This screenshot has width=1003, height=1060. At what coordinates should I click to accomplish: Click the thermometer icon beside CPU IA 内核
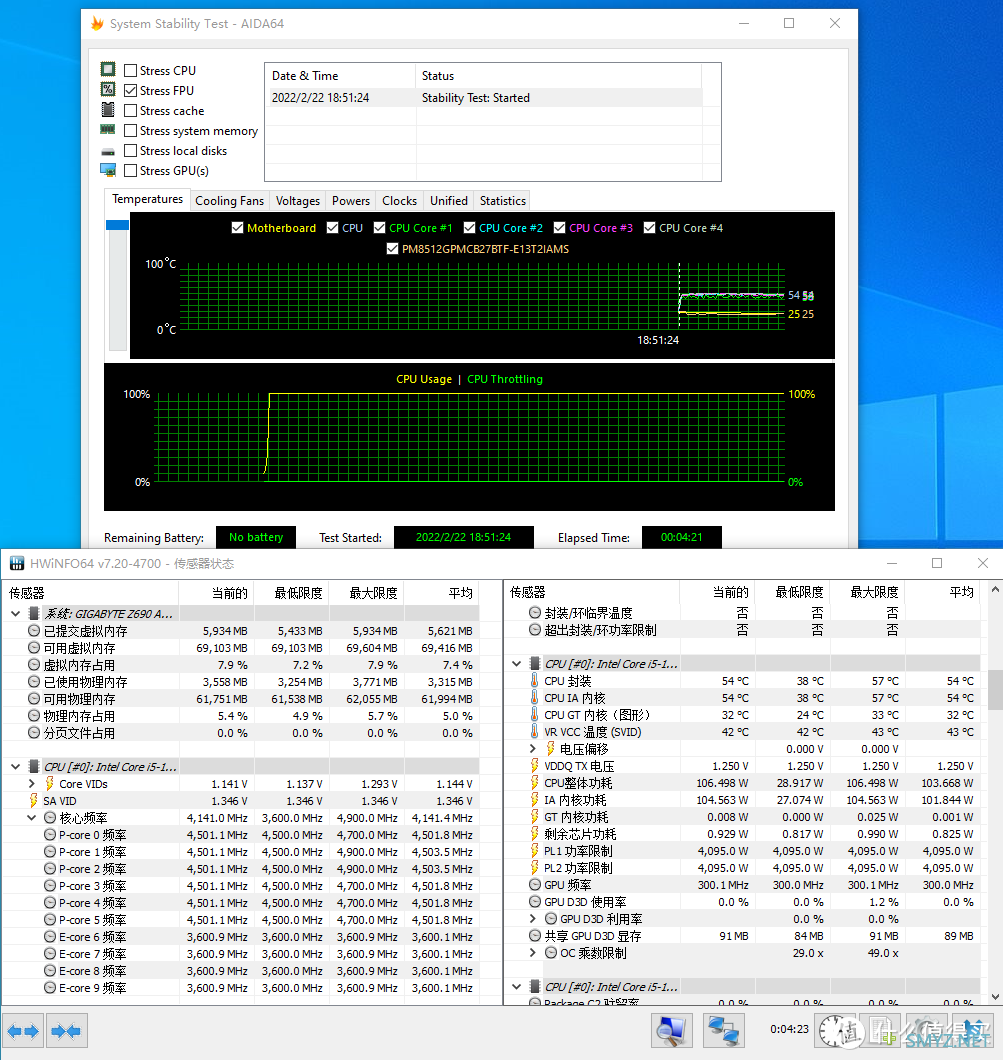535,698
